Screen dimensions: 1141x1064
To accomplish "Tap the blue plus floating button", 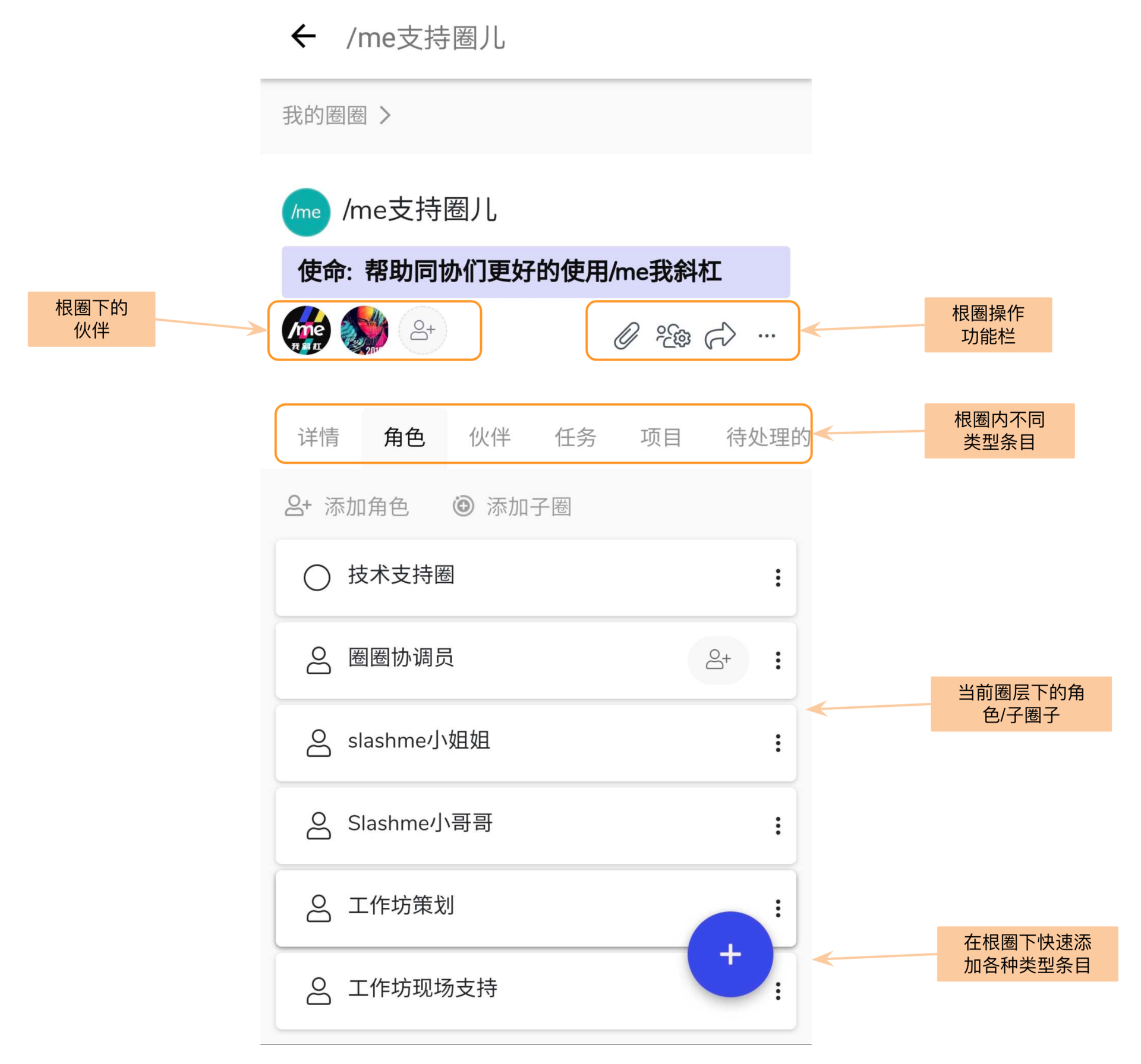I will point(730,954).
